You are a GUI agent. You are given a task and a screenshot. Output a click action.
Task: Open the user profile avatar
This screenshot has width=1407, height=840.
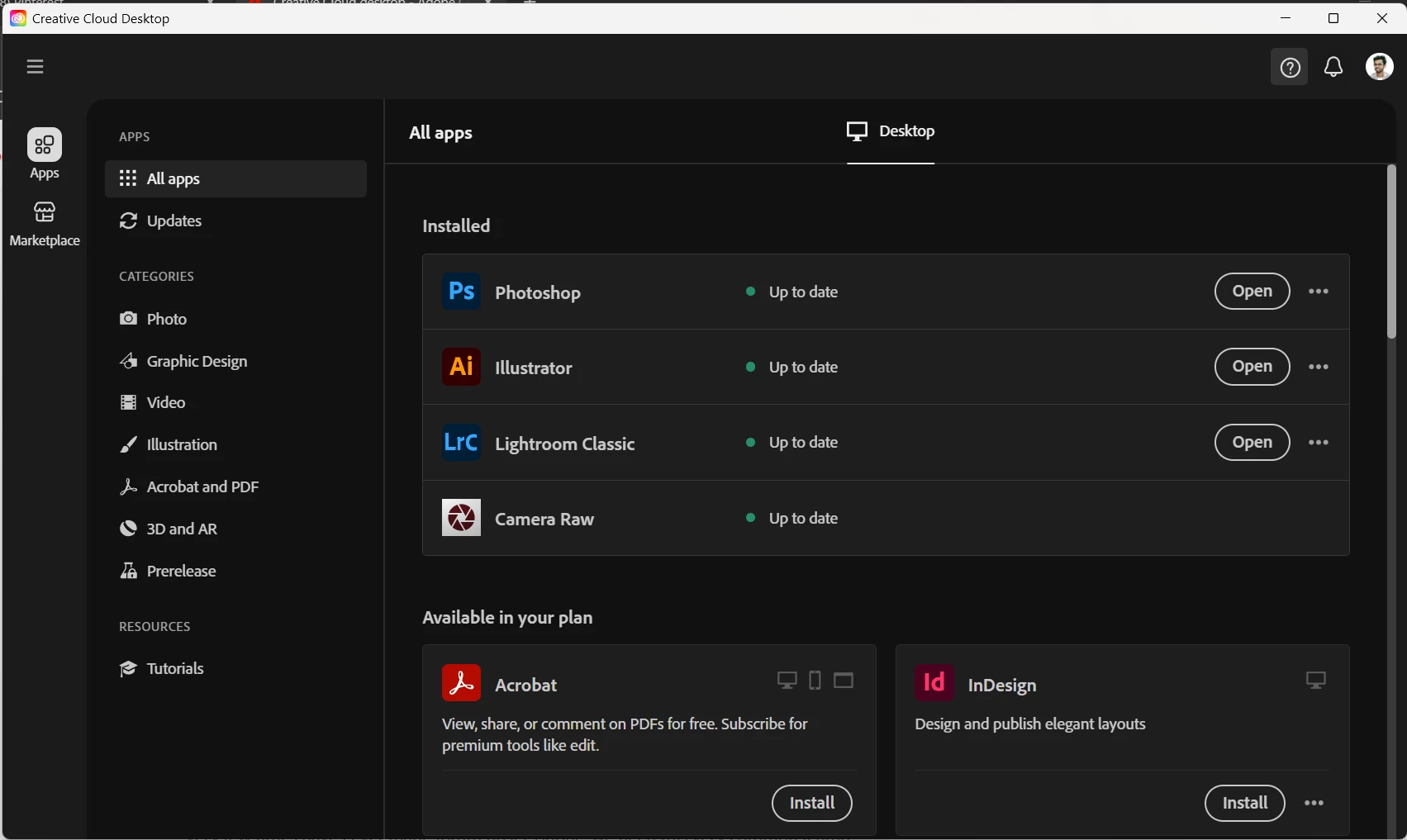coord(1380,67)
